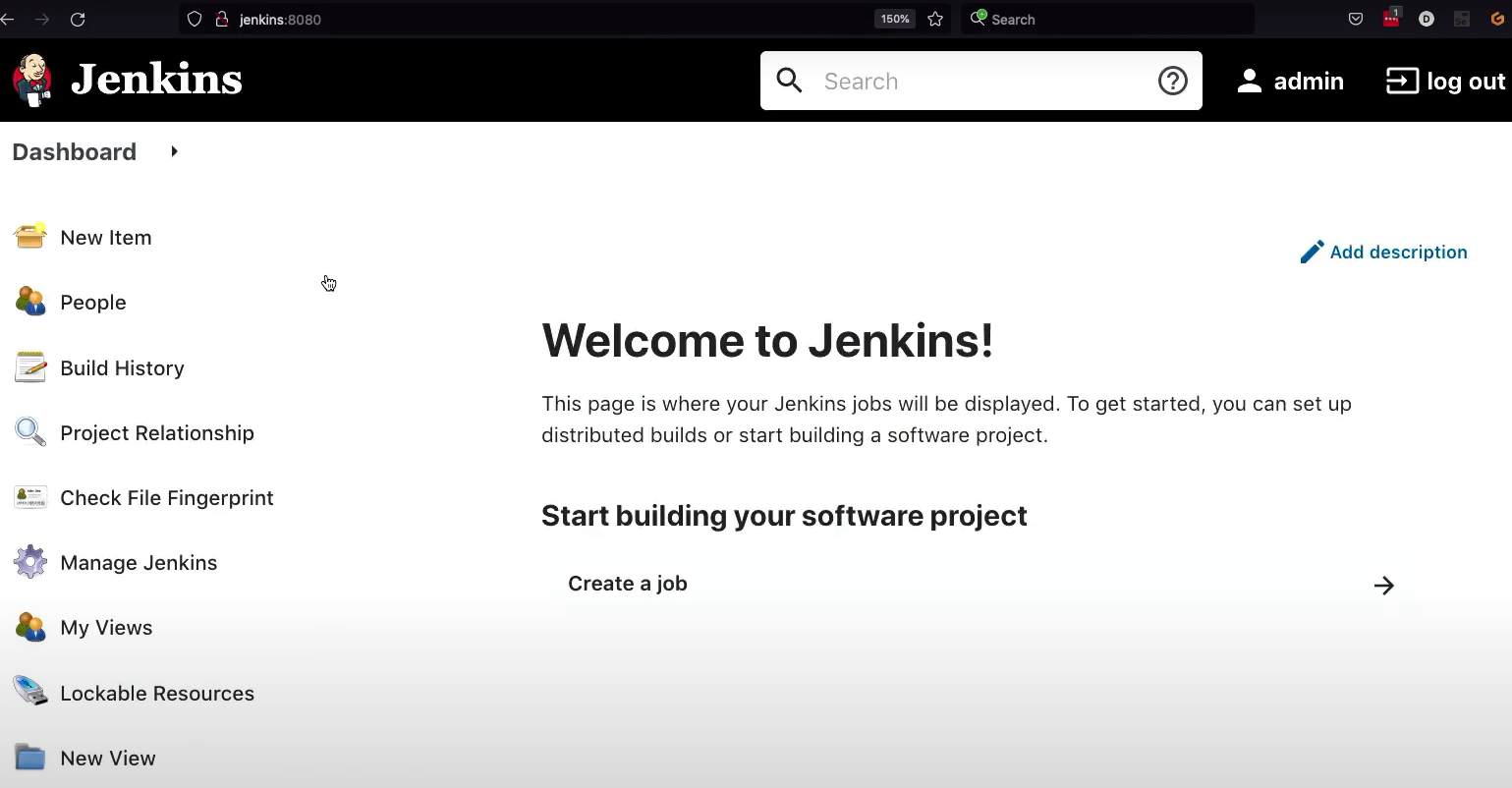Focus the Jenkins search input field
Screen dimensions: 1512x788
[980, 81]
